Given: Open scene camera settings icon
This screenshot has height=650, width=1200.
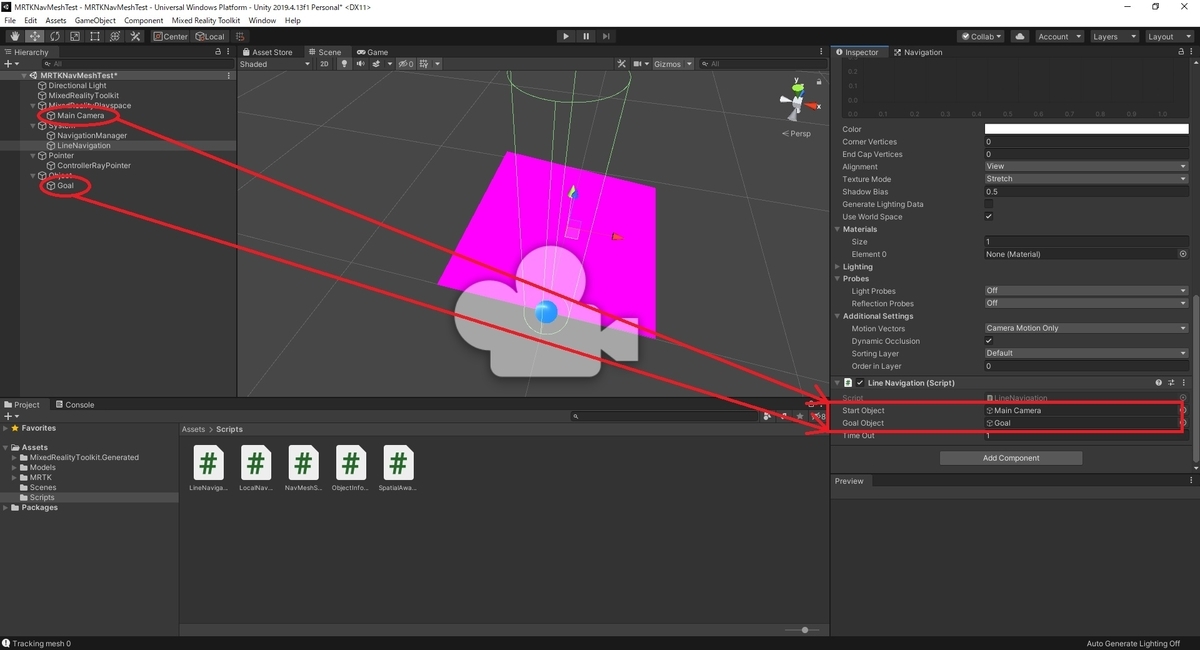Looking at the screenshot, I should (638, 64).
